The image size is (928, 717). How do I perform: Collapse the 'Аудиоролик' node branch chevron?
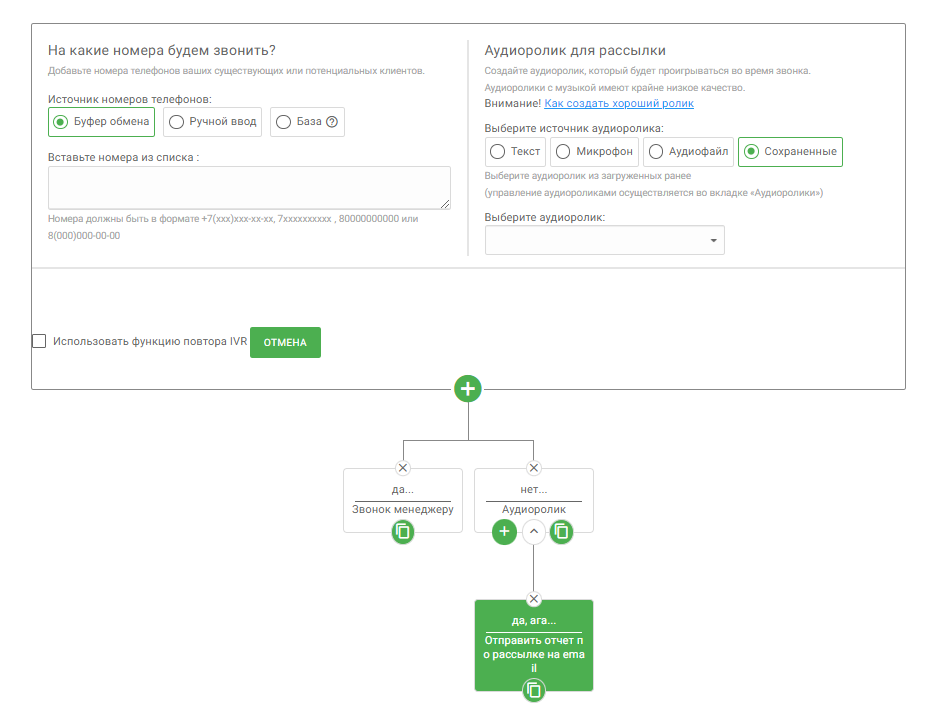point(534,532)
